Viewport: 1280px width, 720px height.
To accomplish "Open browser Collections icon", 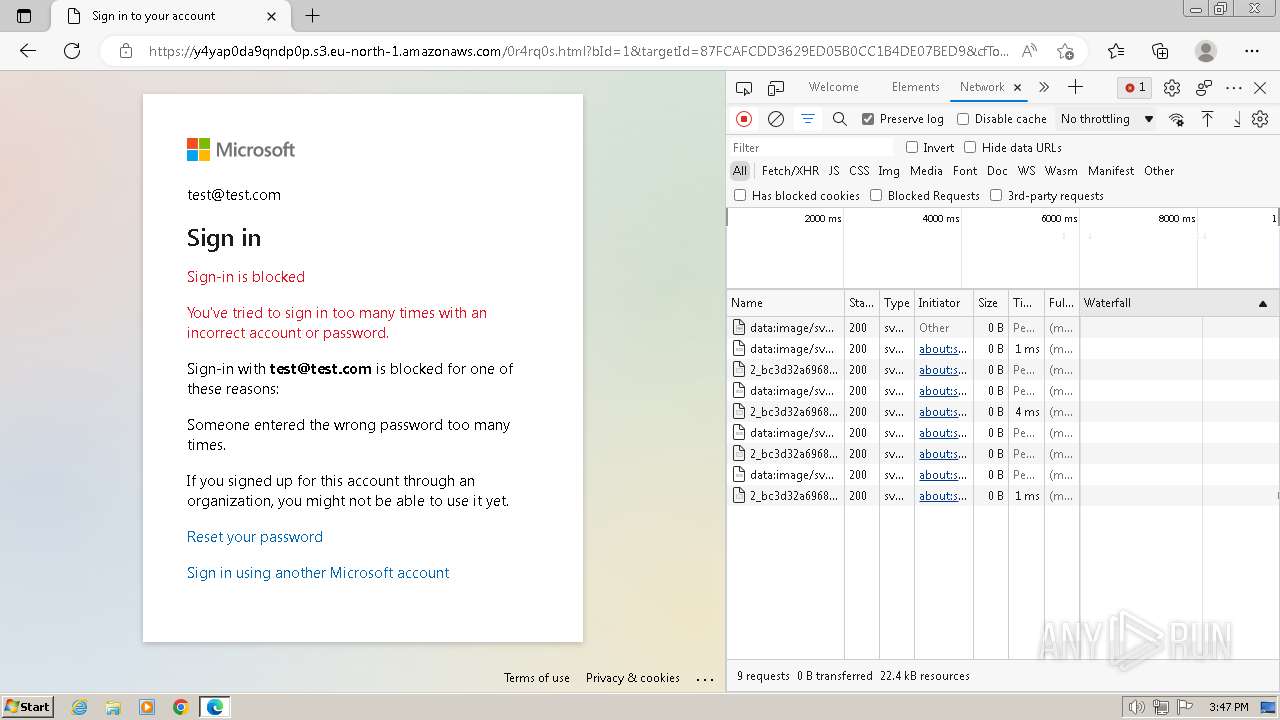I will pyautogui.click(x=1160, y=51).
